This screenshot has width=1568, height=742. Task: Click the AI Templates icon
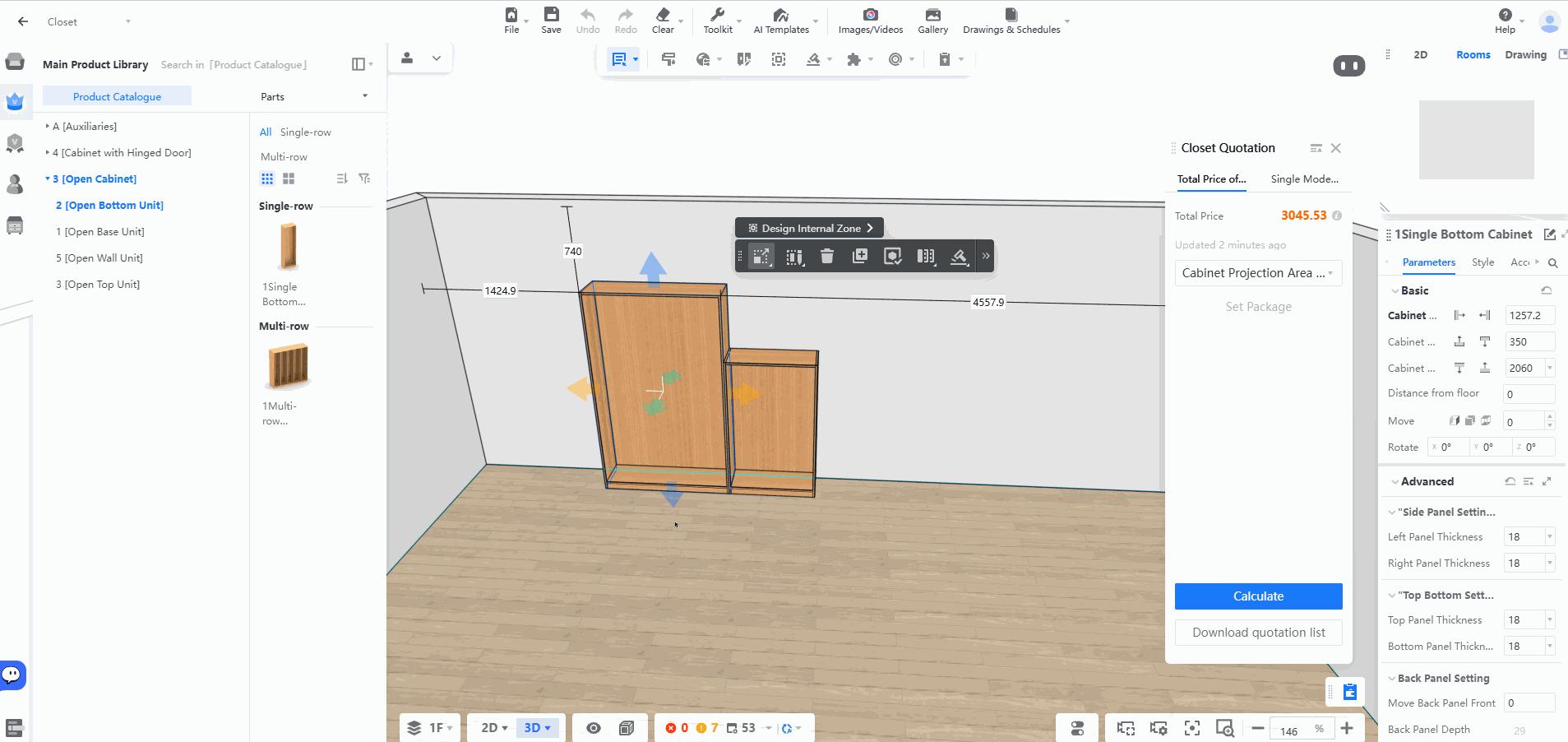pos(780,15)
